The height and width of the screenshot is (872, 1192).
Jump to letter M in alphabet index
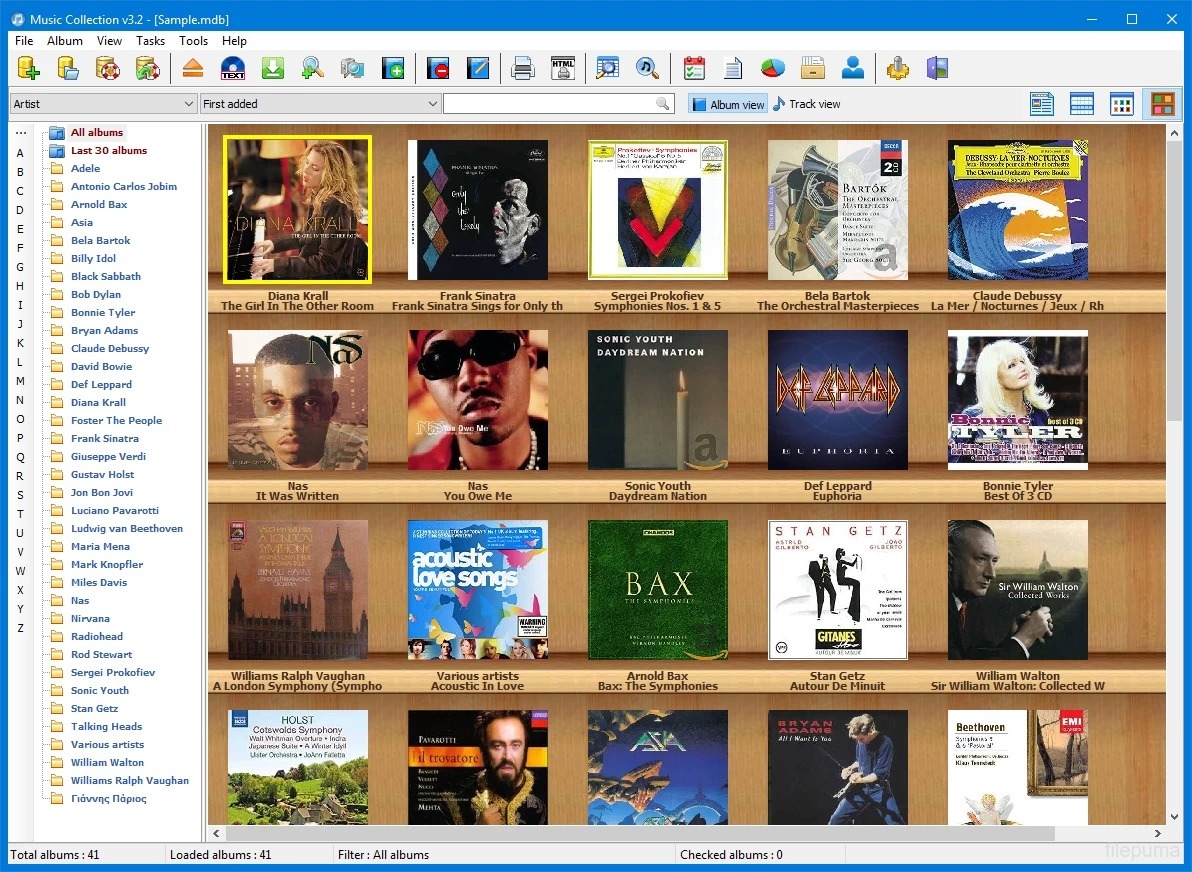coord(20,381)
